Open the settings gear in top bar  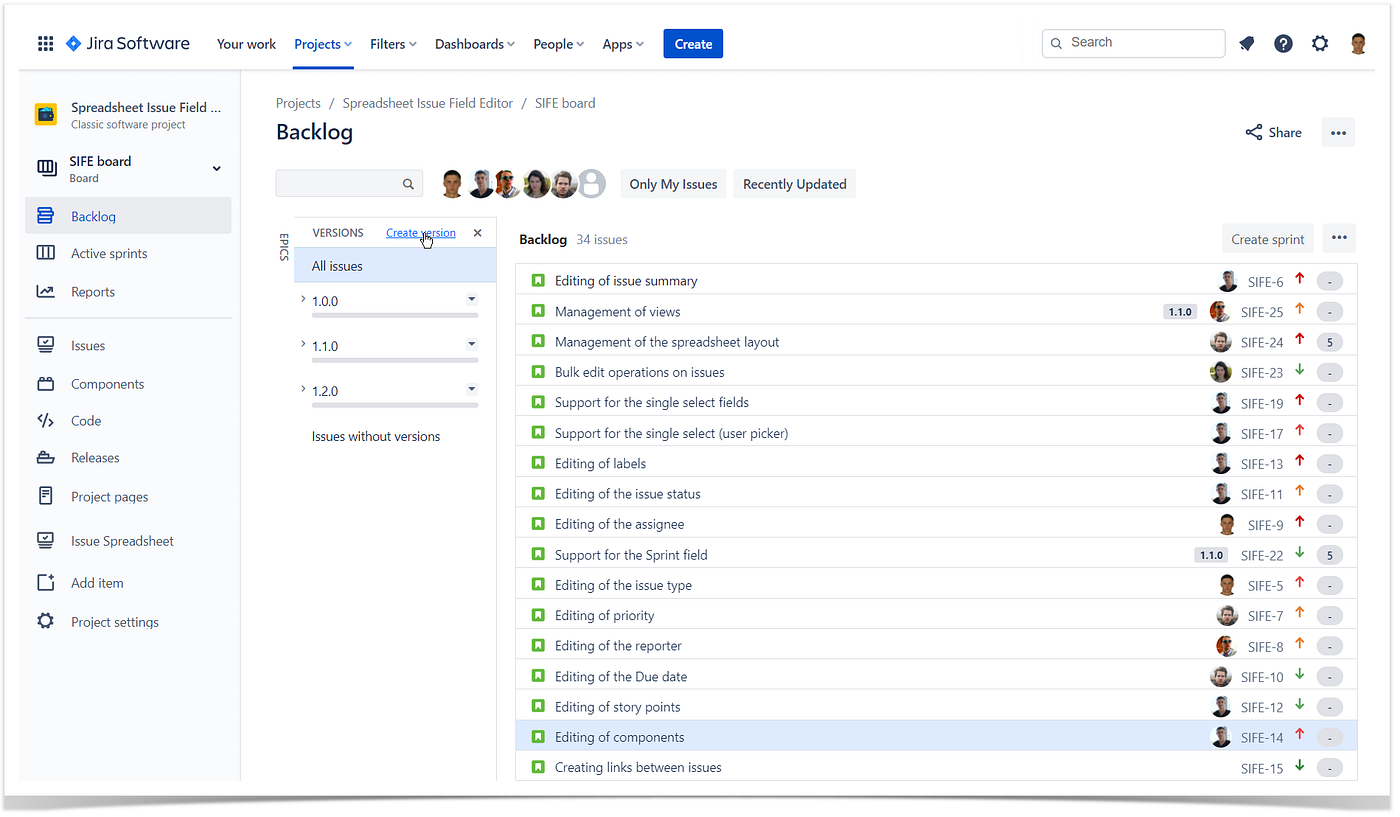1320,44
